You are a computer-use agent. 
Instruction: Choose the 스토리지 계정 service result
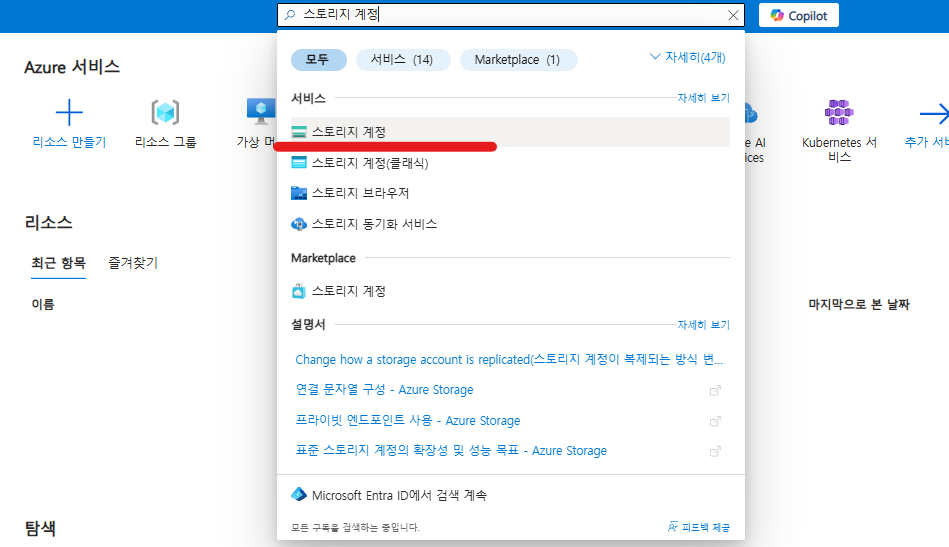pos(510,132)
